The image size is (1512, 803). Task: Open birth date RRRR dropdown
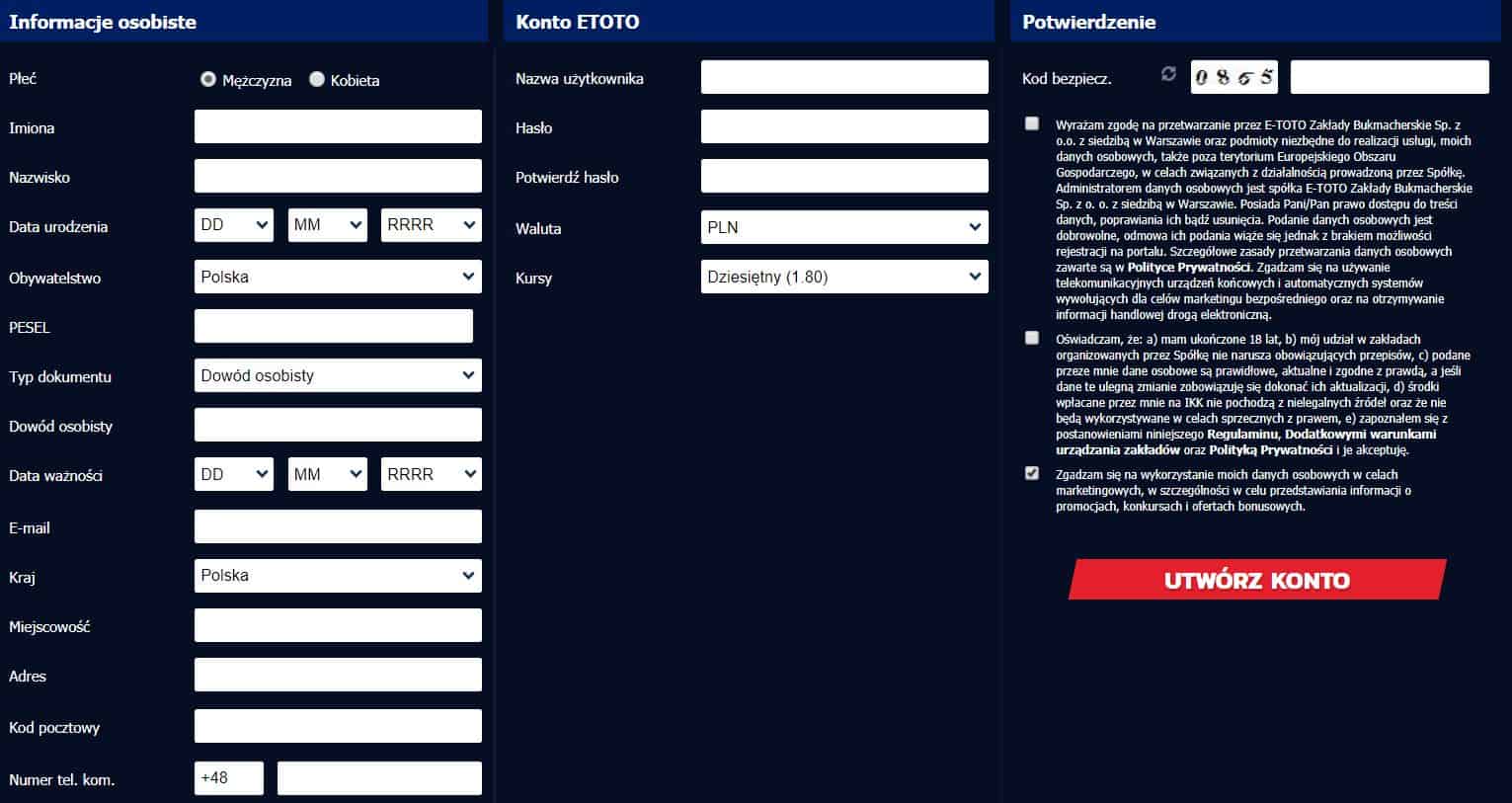point(432,225)
